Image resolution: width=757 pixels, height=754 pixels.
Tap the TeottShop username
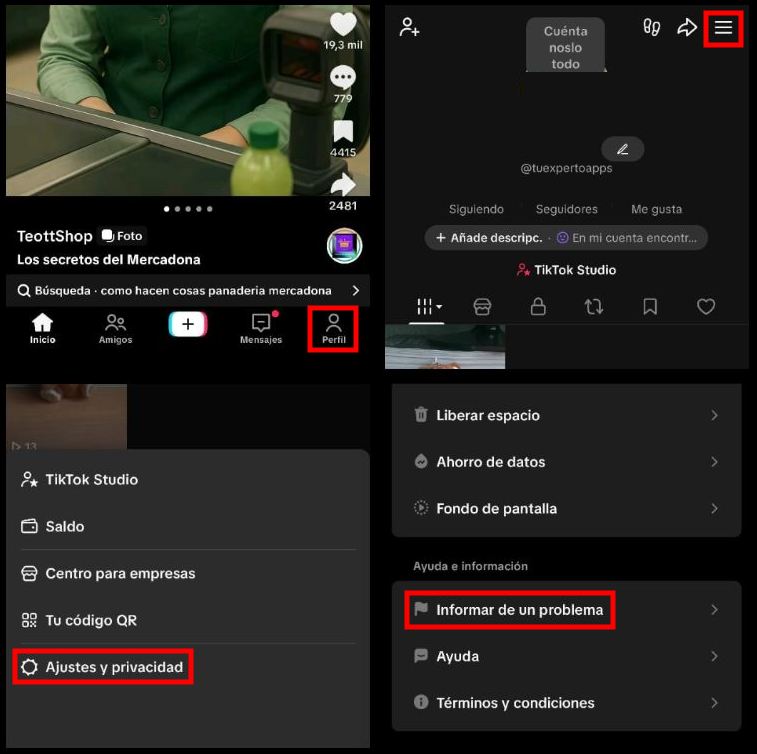pyautogui.click(x=55, y=236)
